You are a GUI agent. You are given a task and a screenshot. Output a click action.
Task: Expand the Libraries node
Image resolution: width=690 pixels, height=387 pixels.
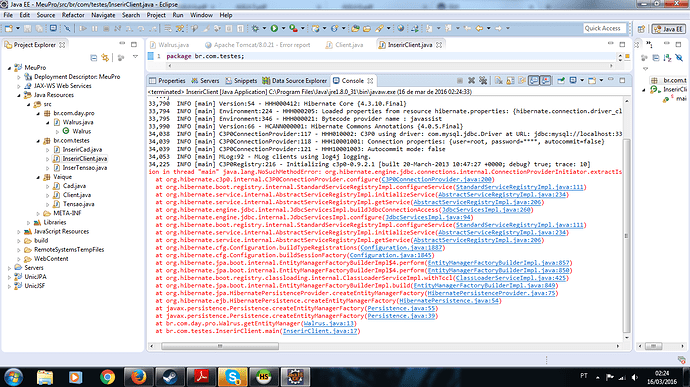point(29,223)
